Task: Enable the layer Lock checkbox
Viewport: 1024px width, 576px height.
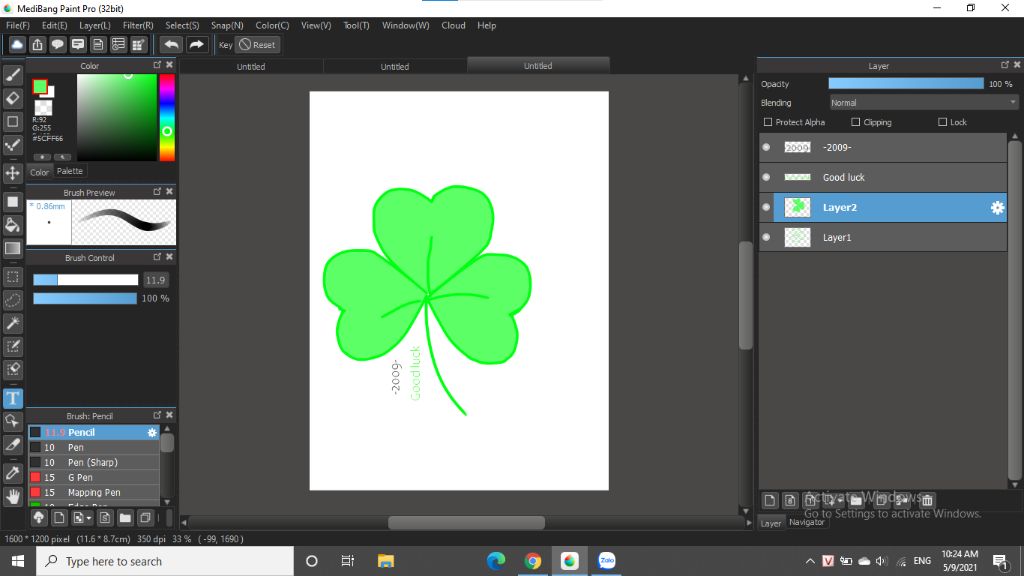Action: pyautogui.click(x=942, y=122)
